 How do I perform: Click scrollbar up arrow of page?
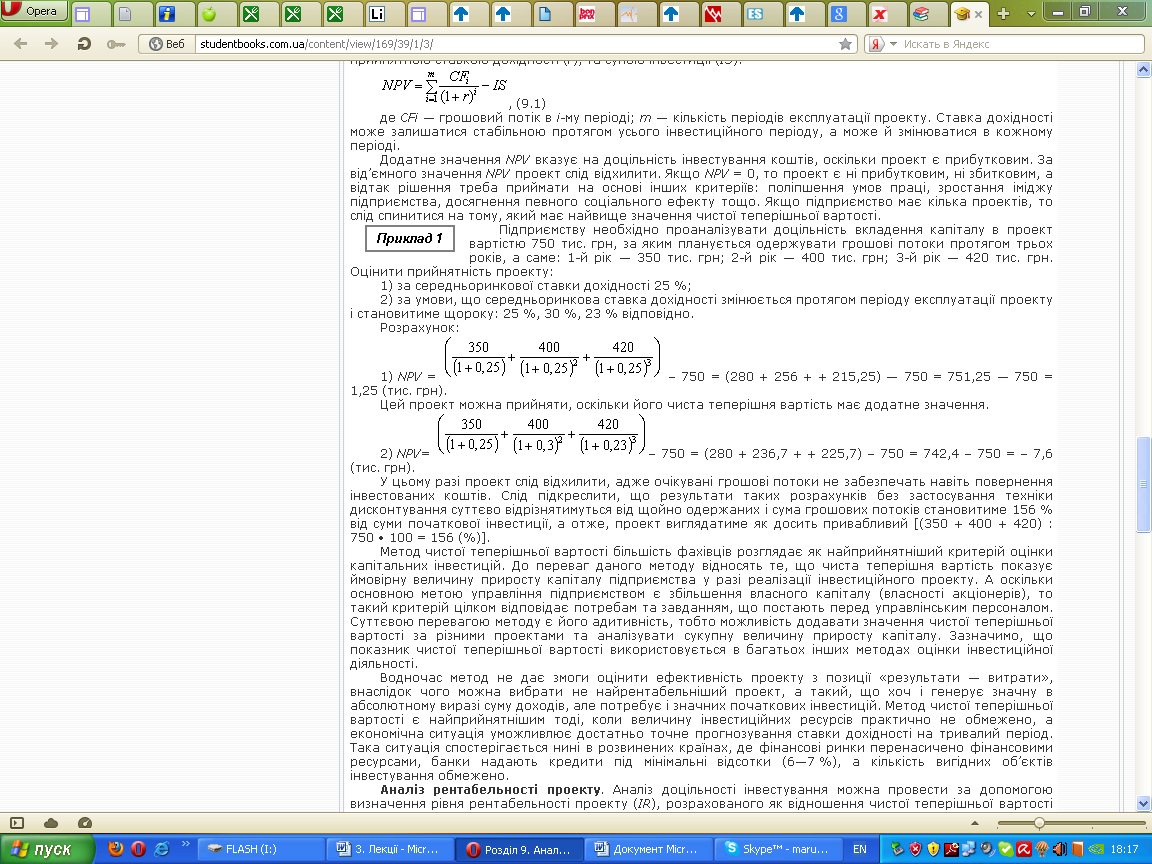1142,70
